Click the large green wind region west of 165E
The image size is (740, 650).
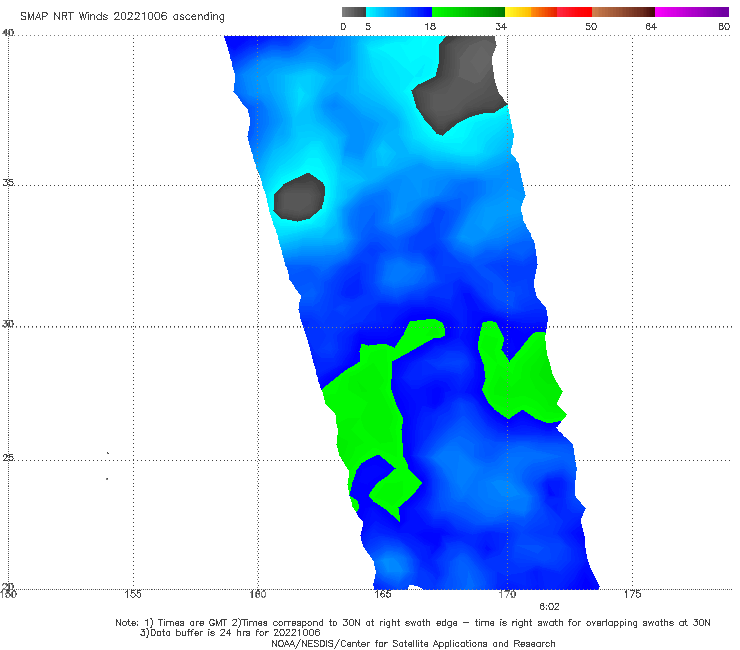[x=370, y=411]
